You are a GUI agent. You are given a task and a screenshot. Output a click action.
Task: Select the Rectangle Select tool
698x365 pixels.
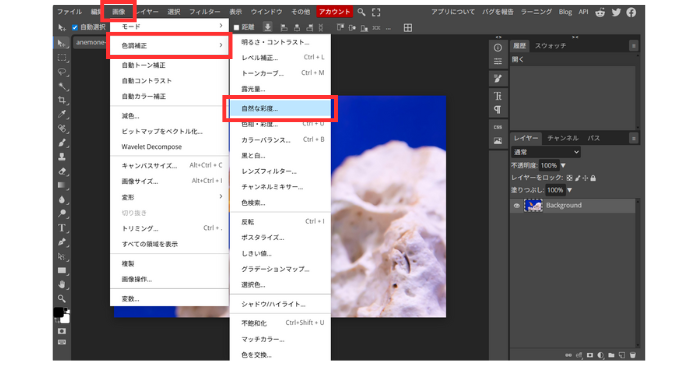pyautogui.click(x=62, y=57)
